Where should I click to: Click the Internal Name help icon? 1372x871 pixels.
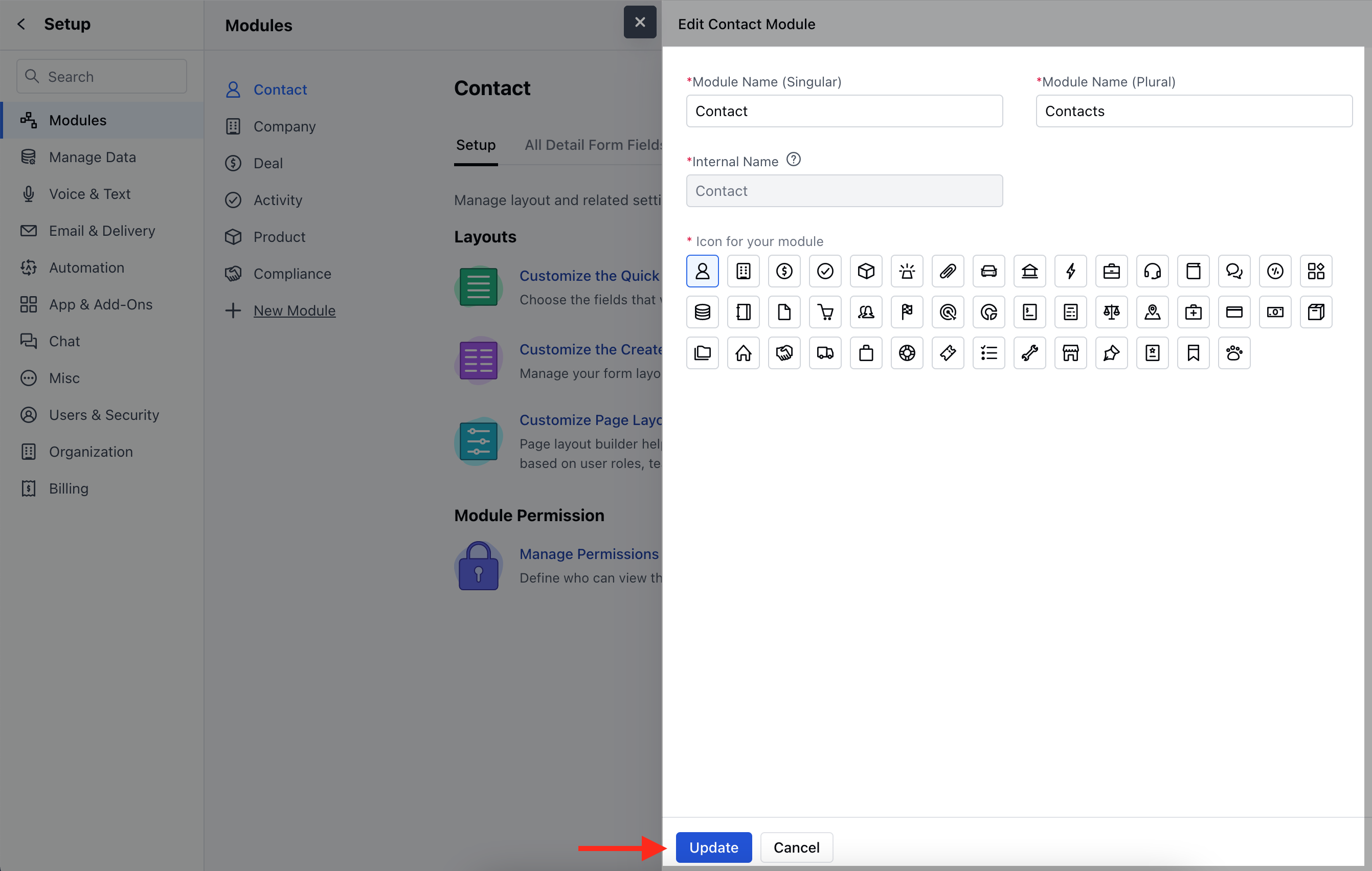[x=793, y=160]
